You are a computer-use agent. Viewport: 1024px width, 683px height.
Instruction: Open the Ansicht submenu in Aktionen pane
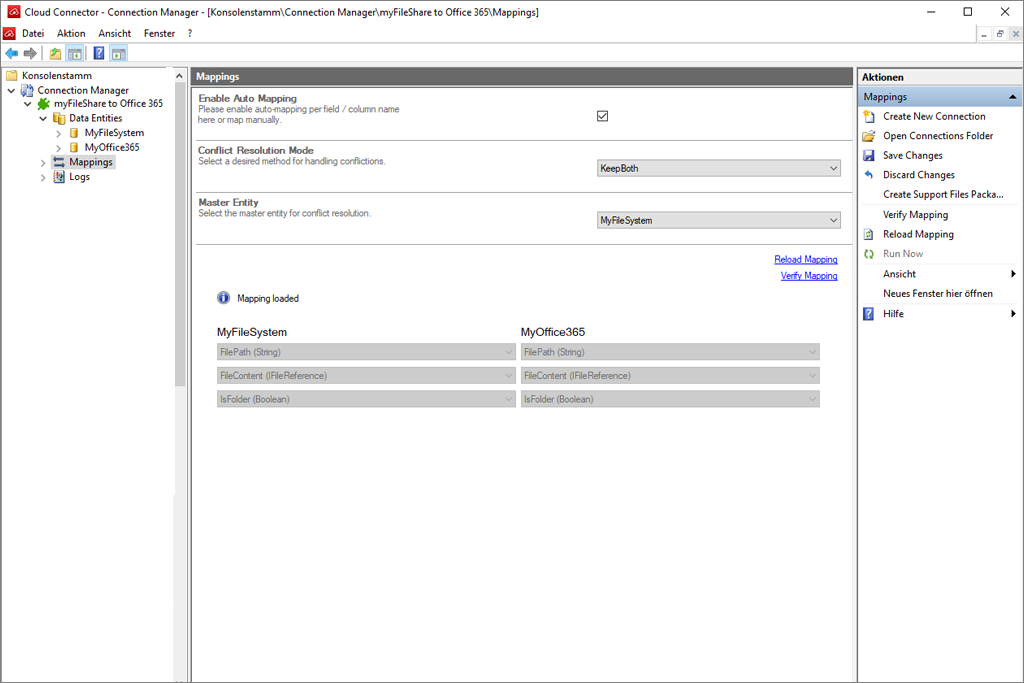click(x=899, y=274)
